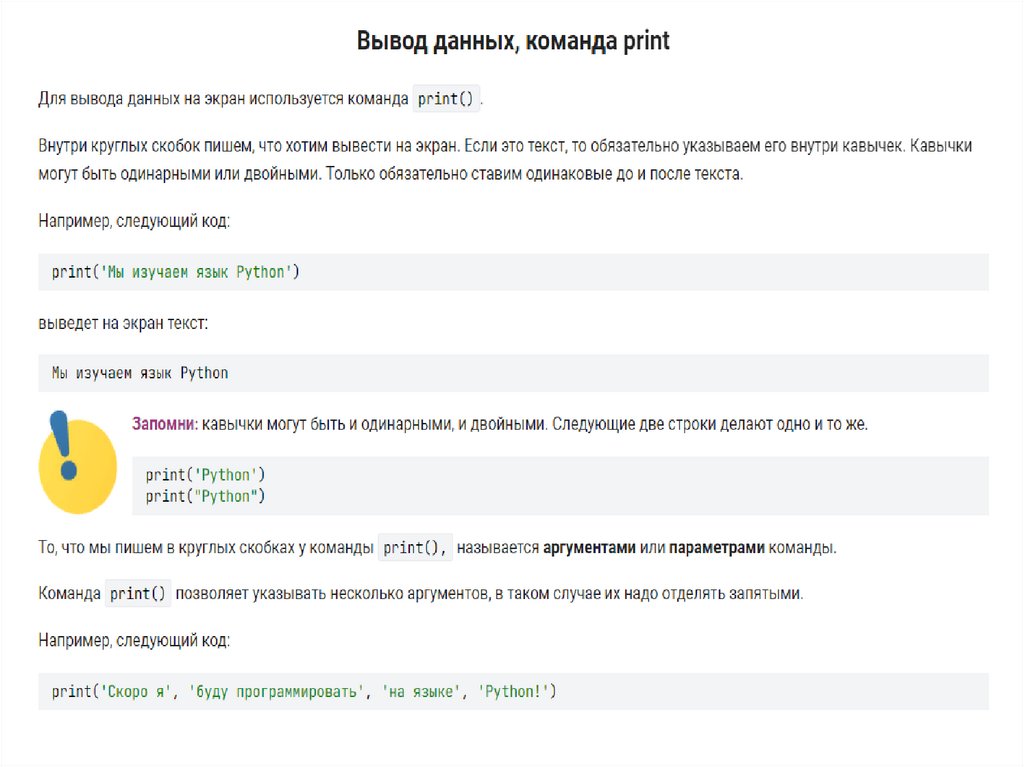Click the output block "Мы изучаем язык Python"
Viewport: 1024px width, 767px height.
pyautogui.click(x=140, y=373)
